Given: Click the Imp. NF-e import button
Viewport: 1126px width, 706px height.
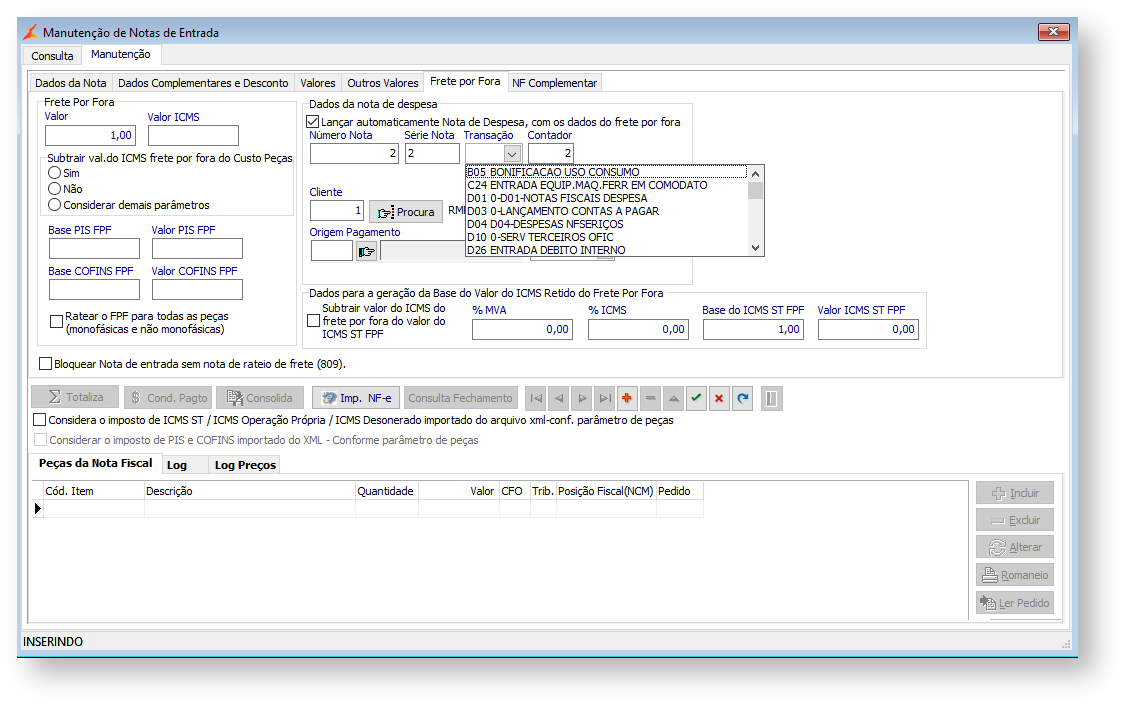Looking at the screenshot, I should (356, 398).
